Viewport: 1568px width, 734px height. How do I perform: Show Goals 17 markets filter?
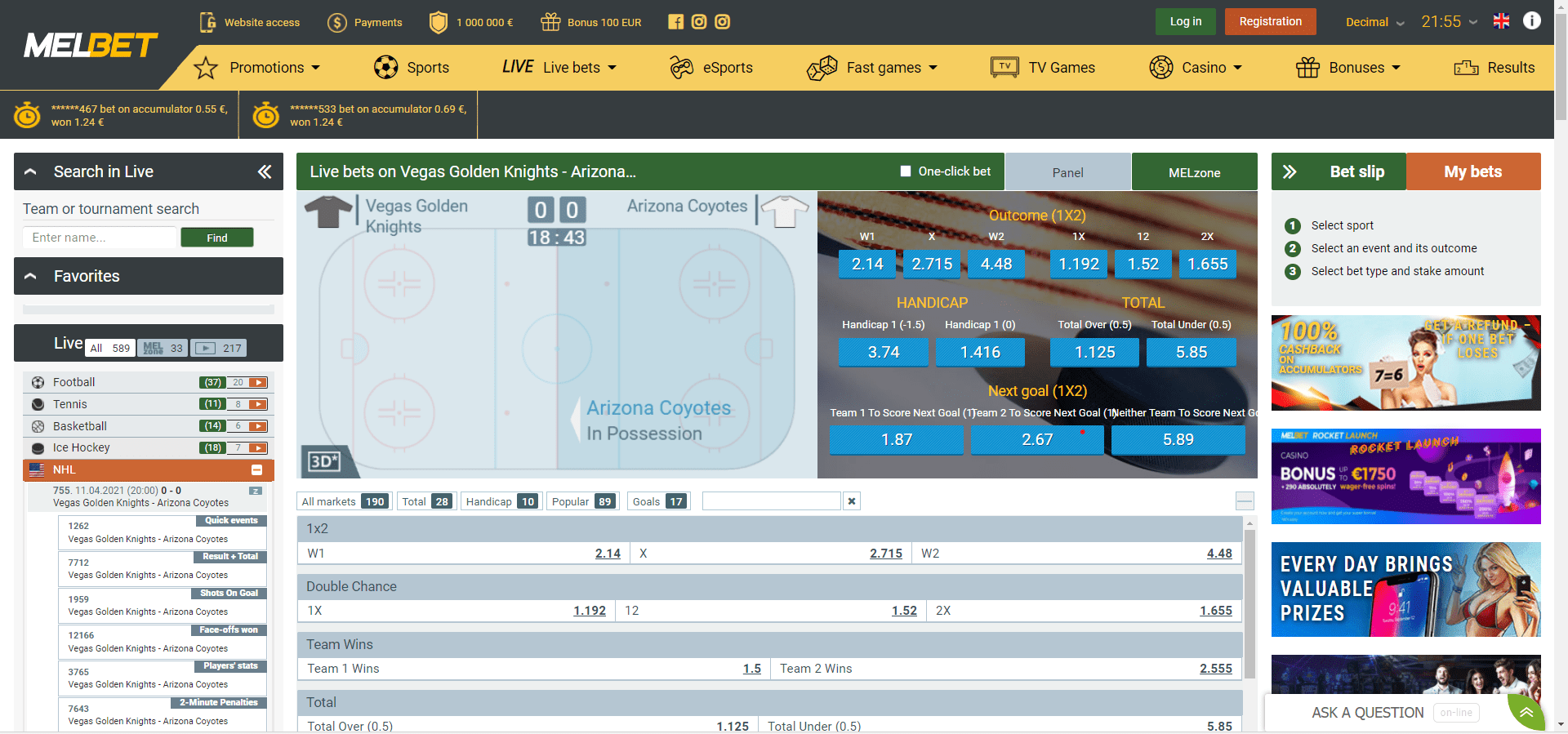[x=659, y=501]
